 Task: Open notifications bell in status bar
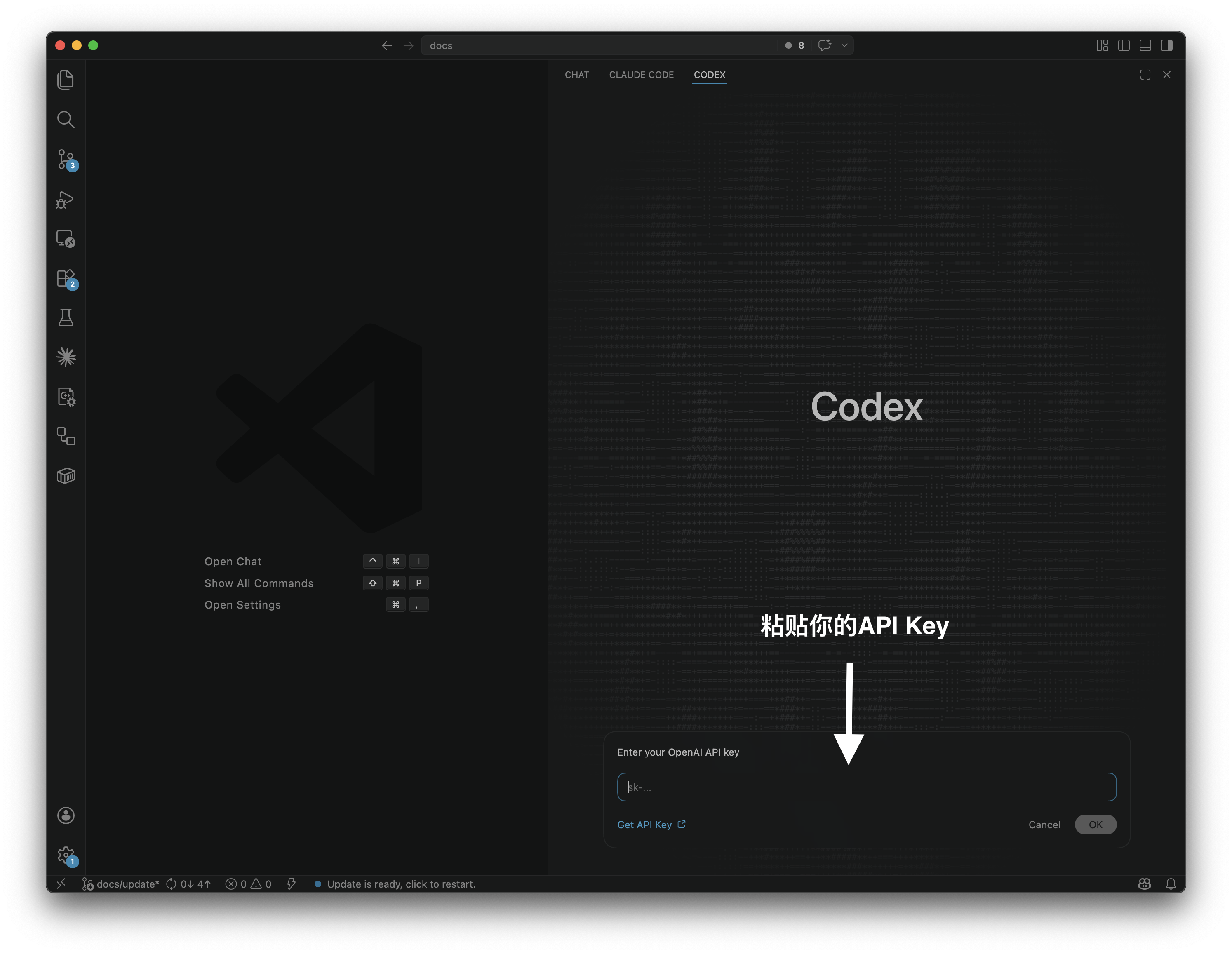pos(1171,884)
